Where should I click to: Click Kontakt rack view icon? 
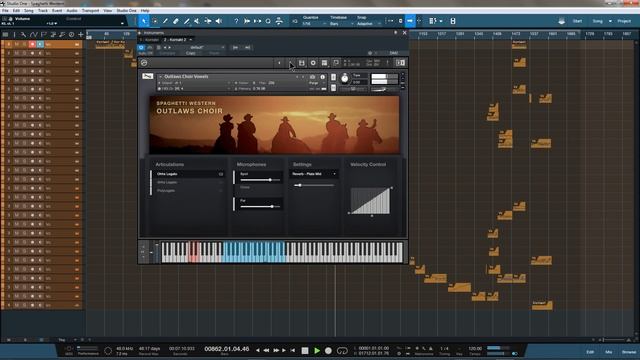tap(324, 63)
